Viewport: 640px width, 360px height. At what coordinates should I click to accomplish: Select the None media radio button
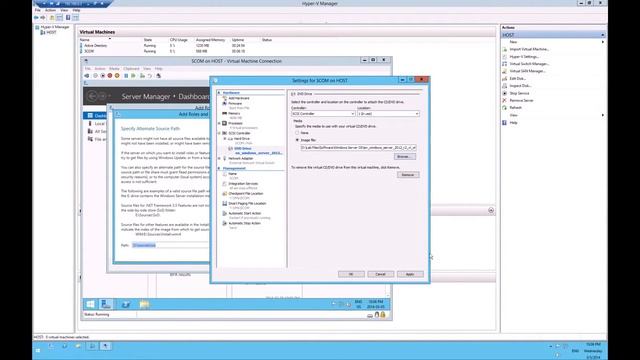click(x=297, y=133)
